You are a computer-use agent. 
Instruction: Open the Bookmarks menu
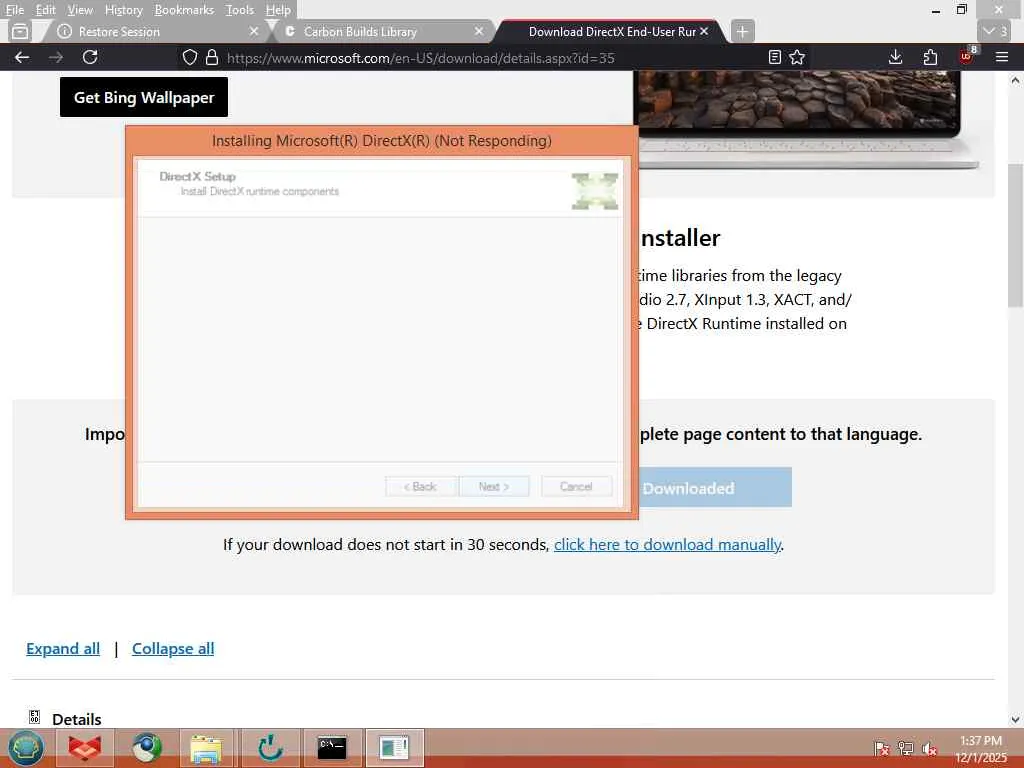[x=184, y=10]
